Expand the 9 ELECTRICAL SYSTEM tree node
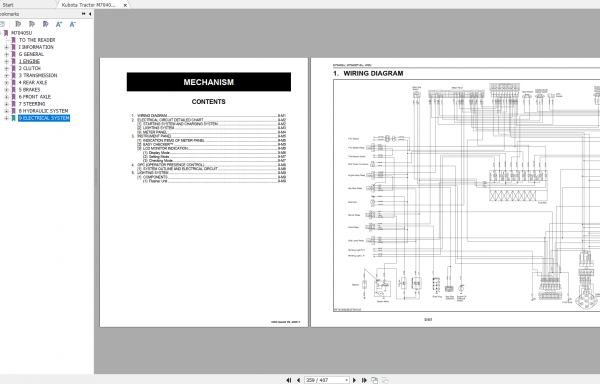 [x=6, y=118]
